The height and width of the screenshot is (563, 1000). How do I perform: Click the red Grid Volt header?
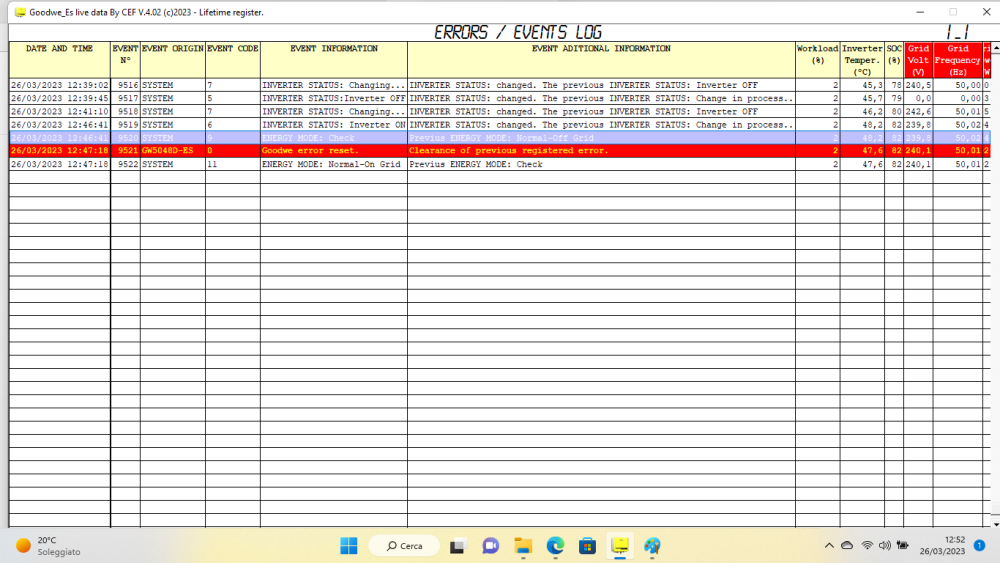coord(918,60)
